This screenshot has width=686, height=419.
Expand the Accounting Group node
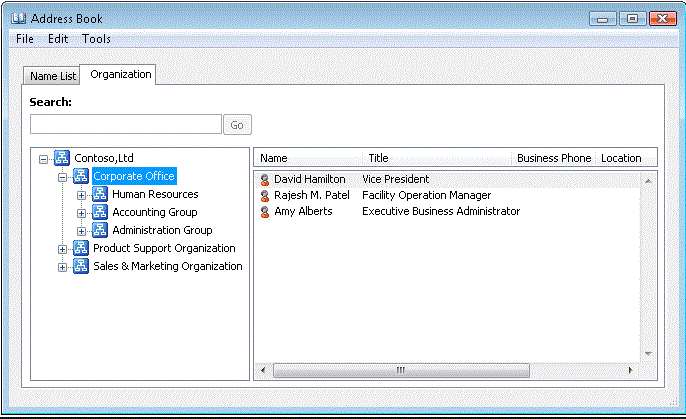[x=81, y=213]
